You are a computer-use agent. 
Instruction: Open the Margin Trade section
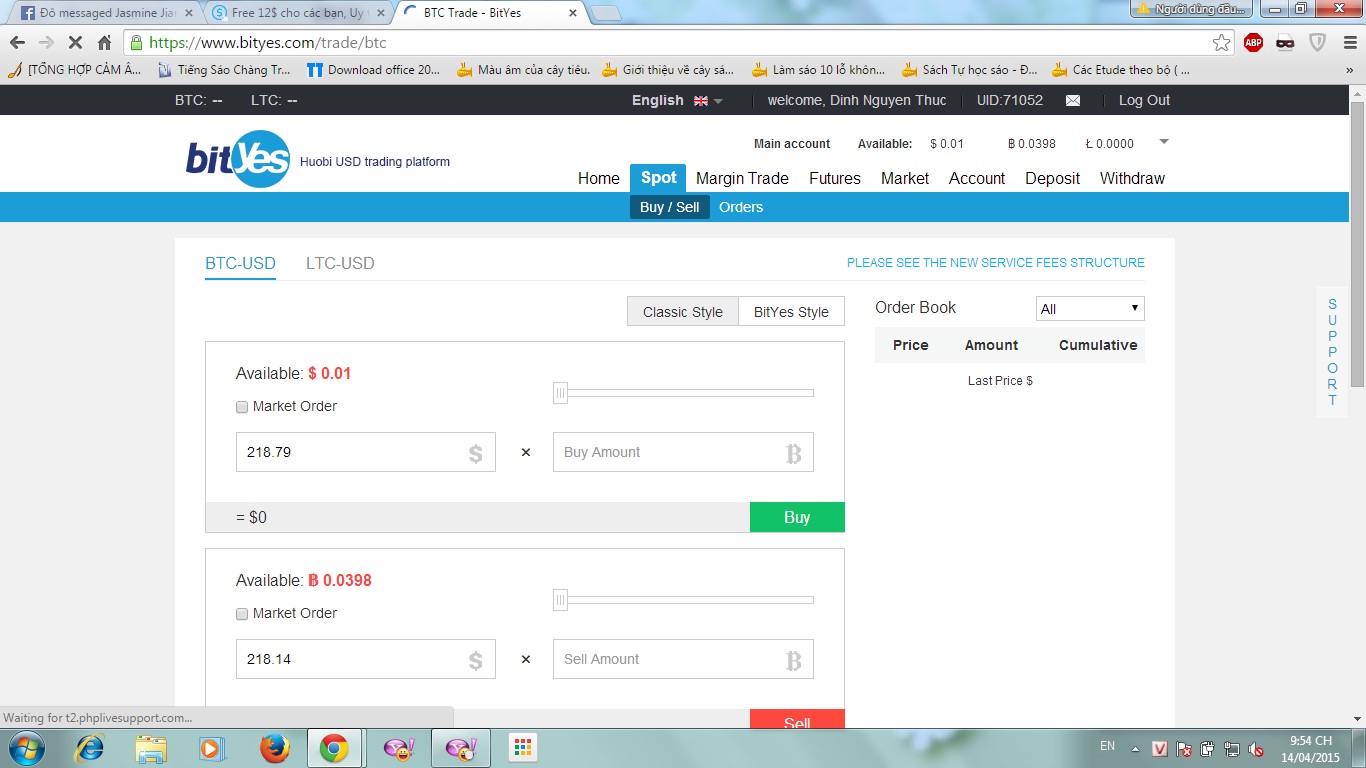[x=742, y=178]
